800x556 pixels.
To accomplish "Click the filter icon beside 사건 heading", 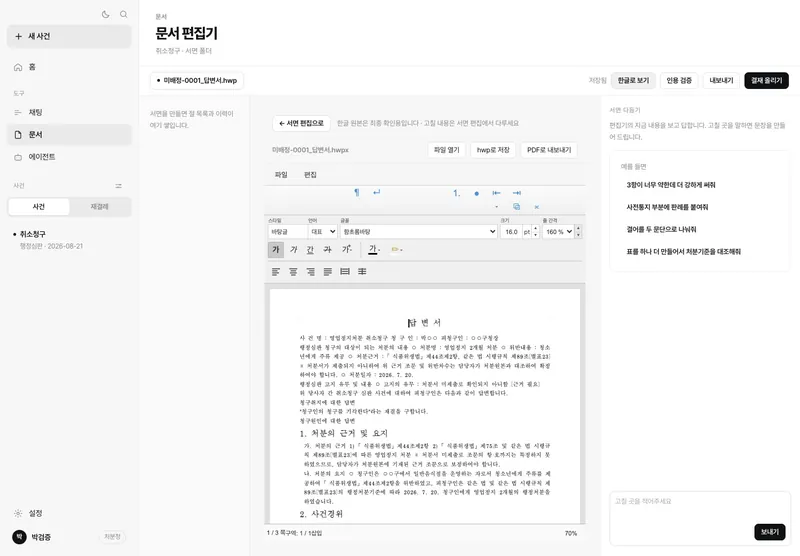I will (x=118, y=186).
